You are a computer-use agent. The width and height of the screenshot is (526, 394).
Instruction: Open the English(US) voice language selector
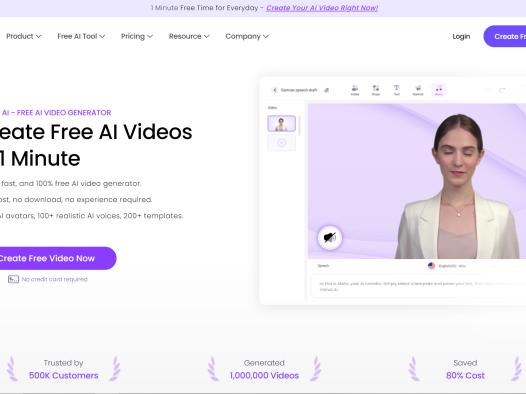(x=447, y=266)
